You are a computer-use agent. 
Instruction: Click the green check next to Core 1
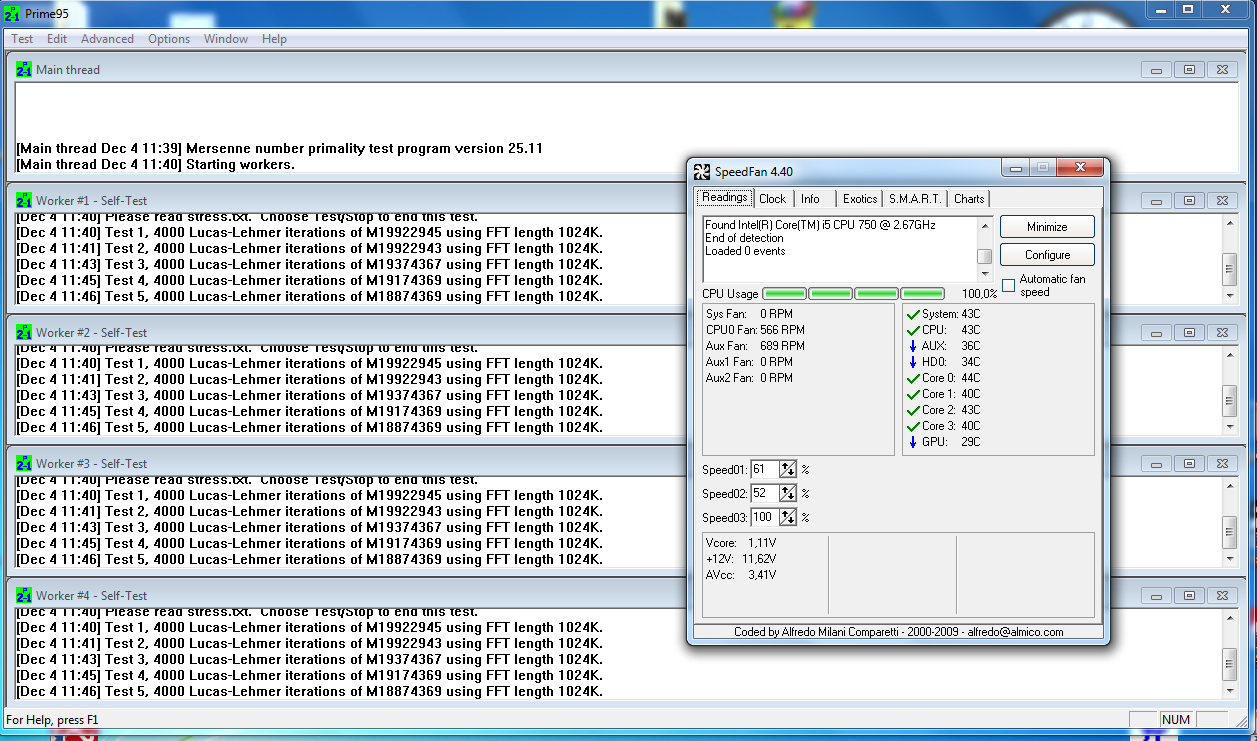(x=913, y=394)
